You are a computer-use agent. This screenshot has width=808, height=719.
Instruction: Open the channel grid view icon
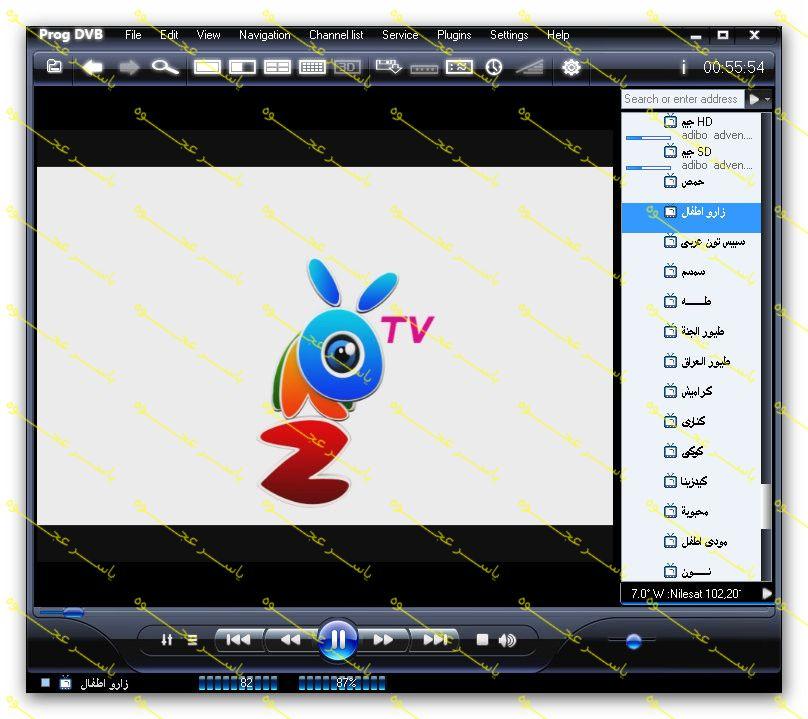coord(312,67)
